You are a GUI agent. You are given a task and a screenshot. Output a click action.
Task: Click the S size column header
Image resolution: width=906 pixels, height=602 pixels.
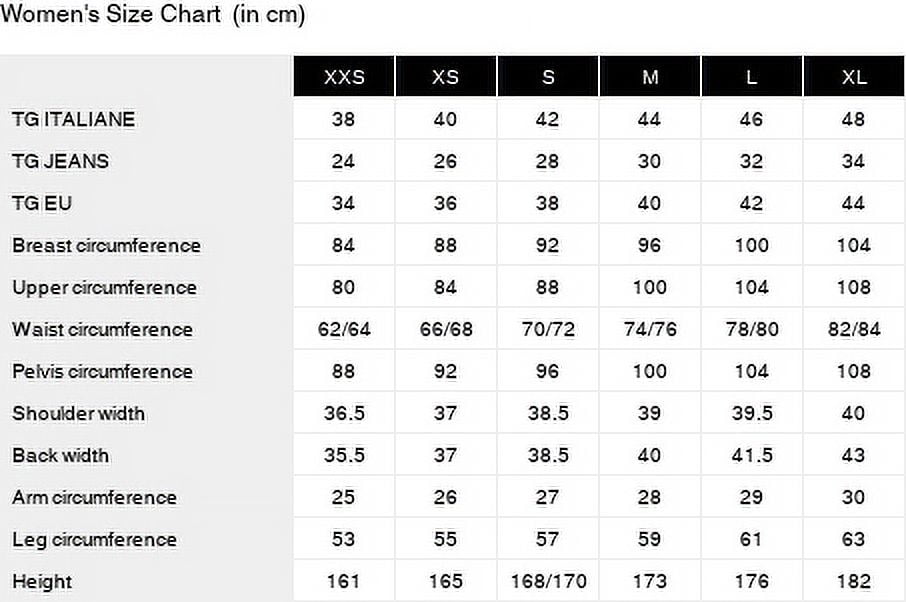pyautogui.click(x=548, y=77)
